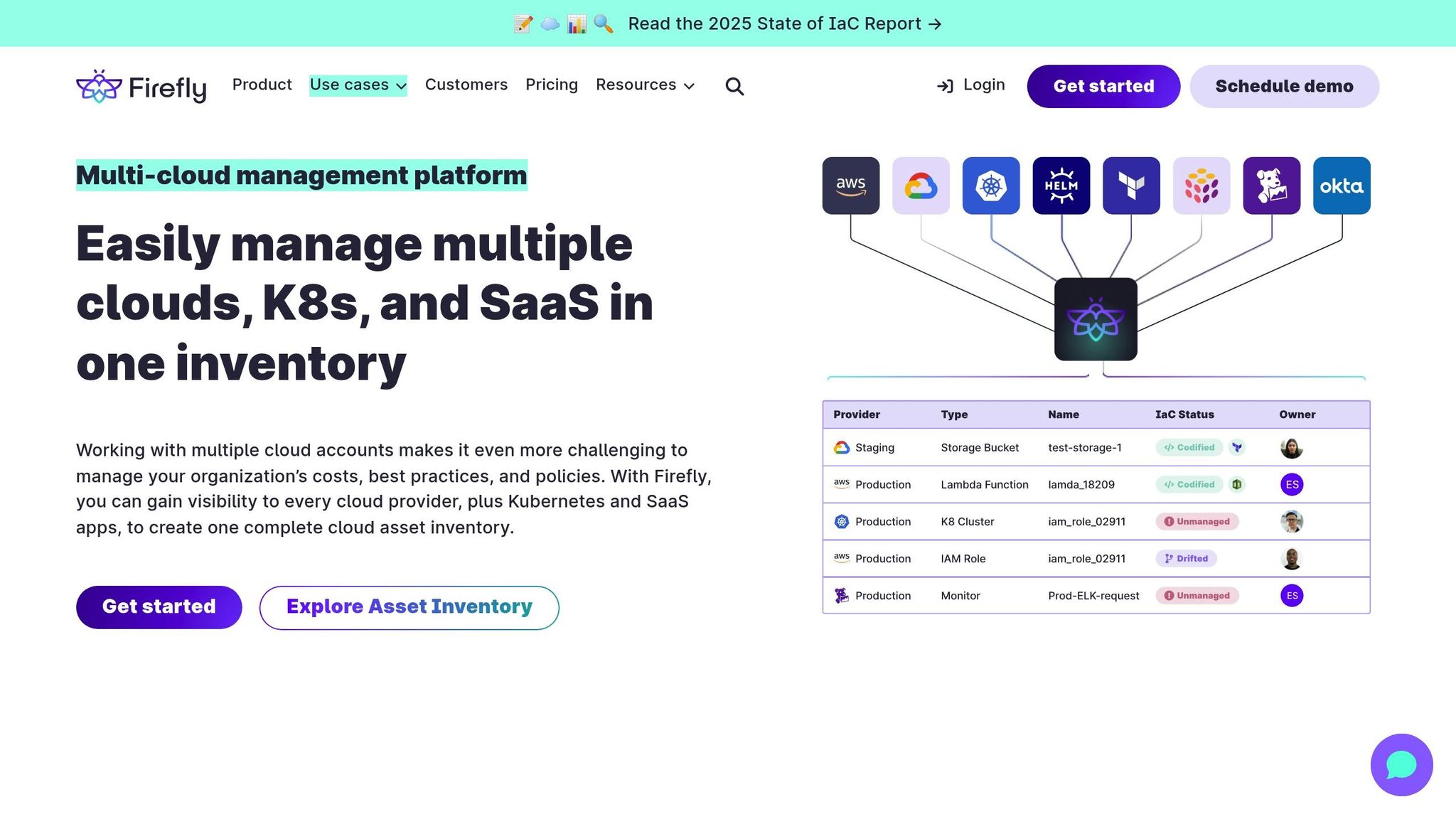The width and height of the screenshot is (1456, 819).
Task: Click the Name column header
Action: pos(1064,414)
